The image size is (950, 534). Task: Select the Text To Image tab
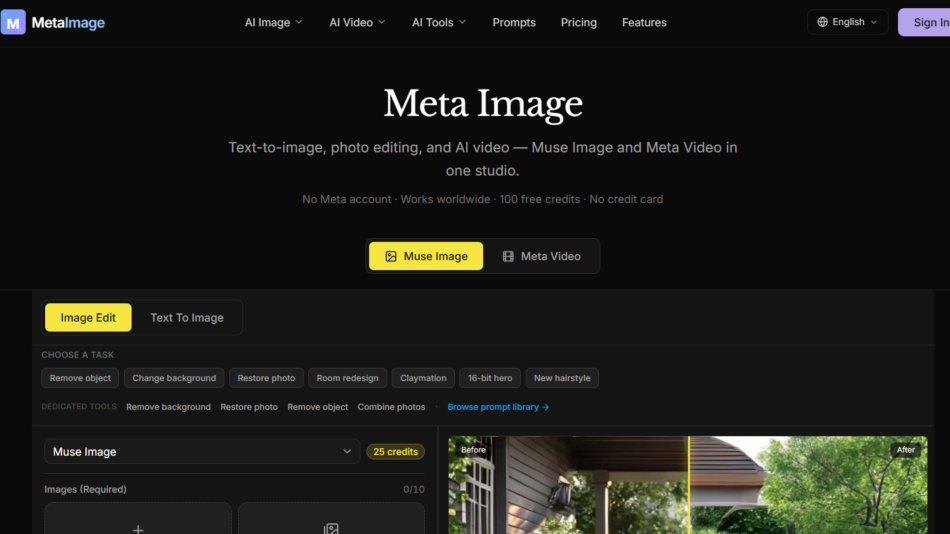pyautogui.click(x=187, y=318)
